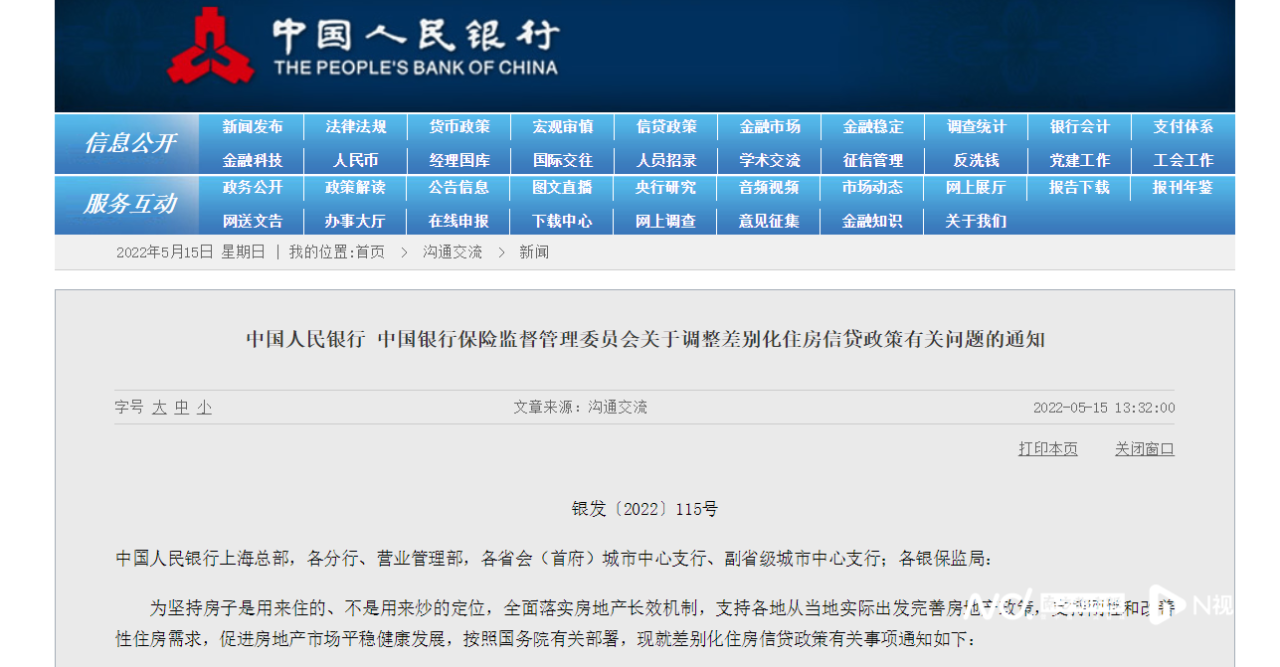1280x667 pixels.
Task: Go to 国际交往 page
Action: tap(562, 160)
